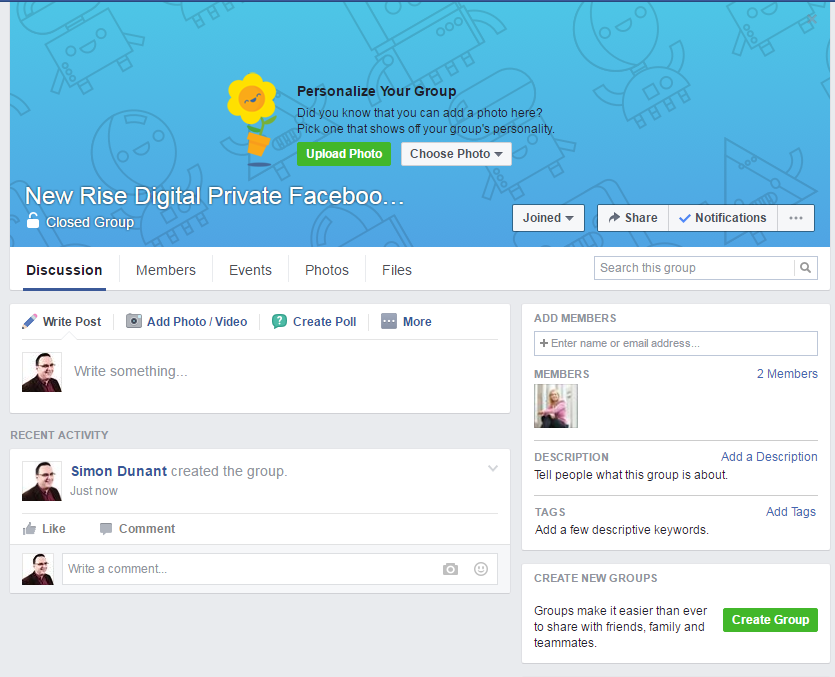Click the Create Poll question bubble icon

(280, 321)
